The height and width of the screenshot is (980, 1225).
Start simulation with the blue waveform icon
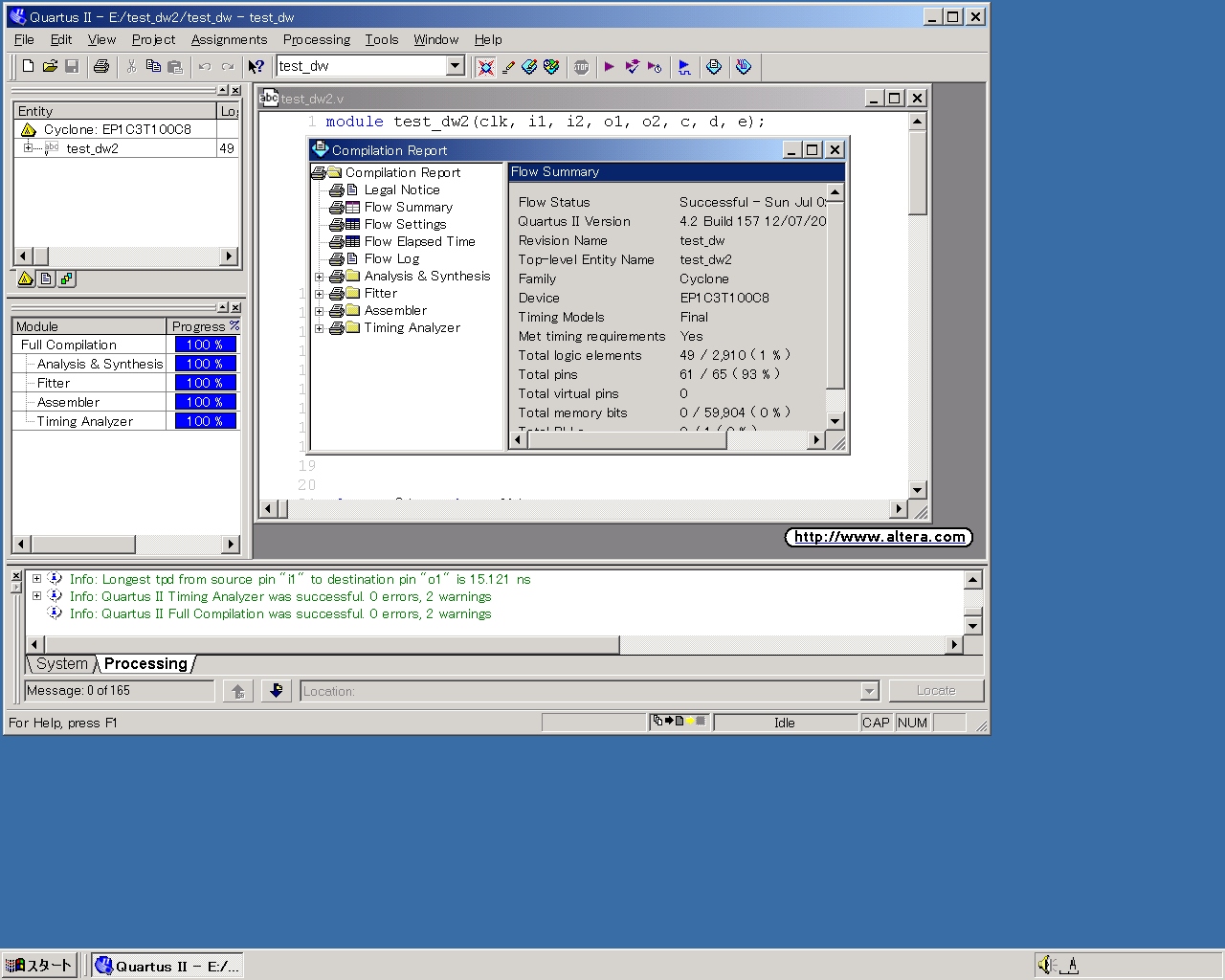(684, 66)
